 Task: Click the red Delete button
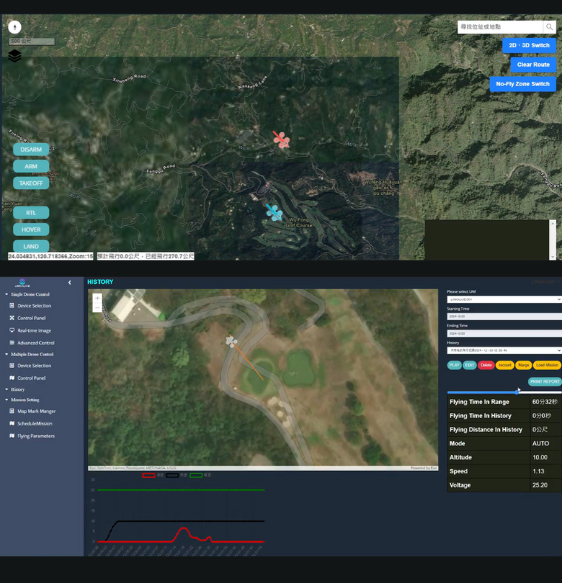486,365
